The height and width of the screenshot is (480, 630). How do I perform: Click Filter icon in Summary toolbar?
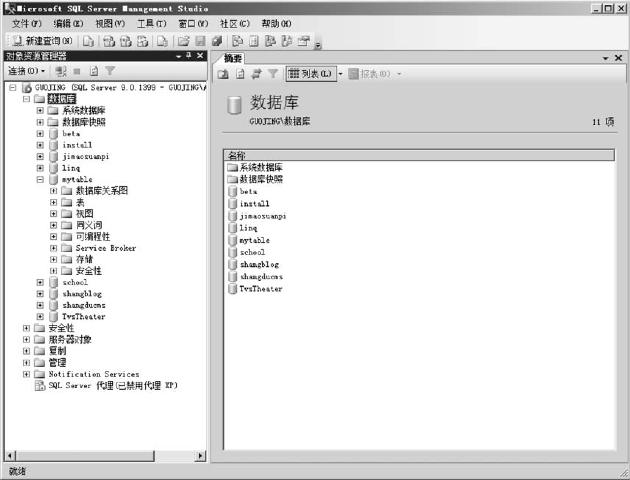[x=273, y=74]
